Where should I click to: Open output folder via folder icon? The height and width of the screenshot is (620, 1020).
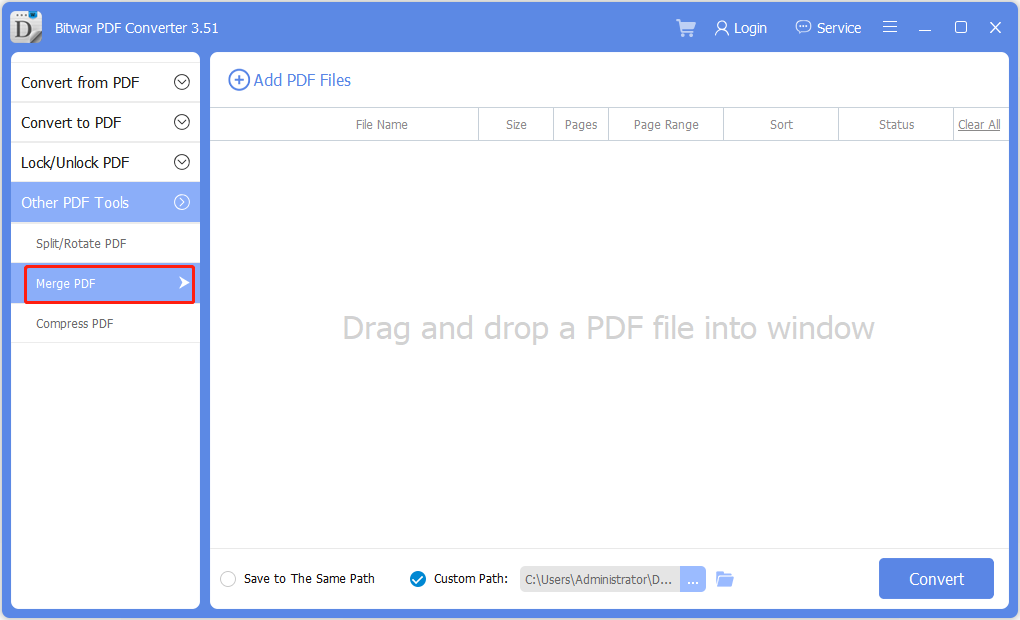click(725, 579)
